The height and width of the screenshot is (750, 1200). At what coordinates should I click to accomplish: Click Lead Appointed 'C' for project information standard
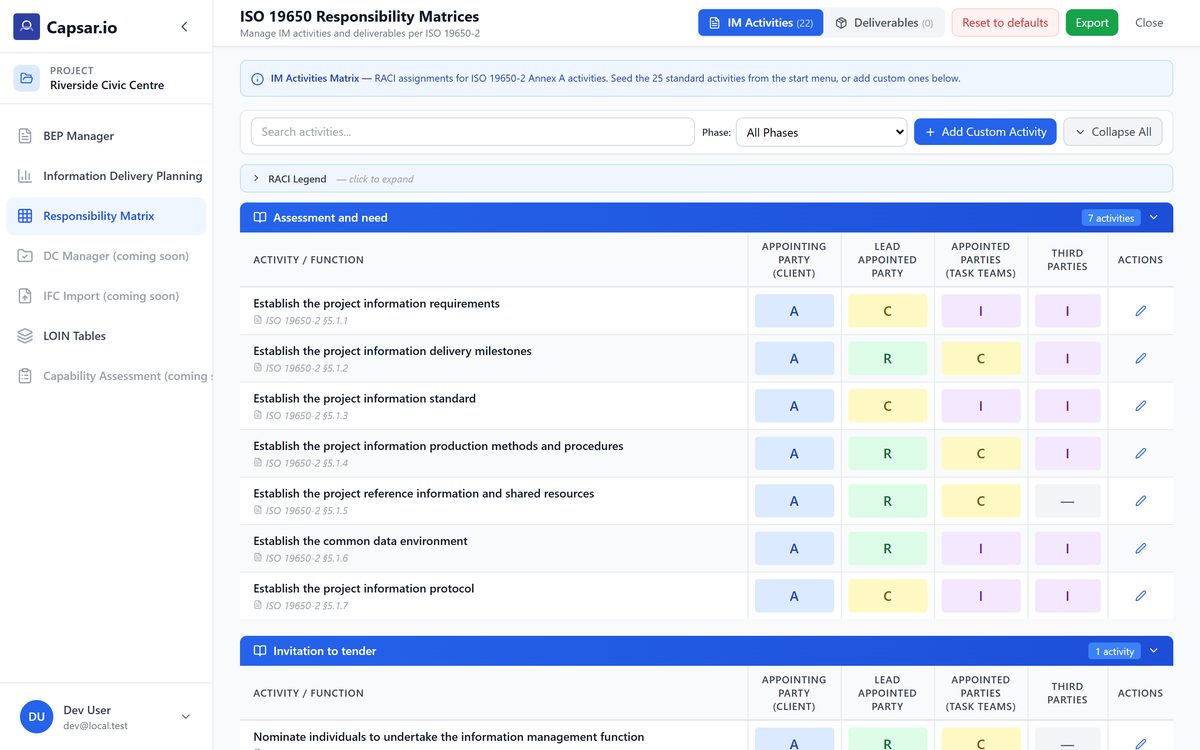(887, 406)
